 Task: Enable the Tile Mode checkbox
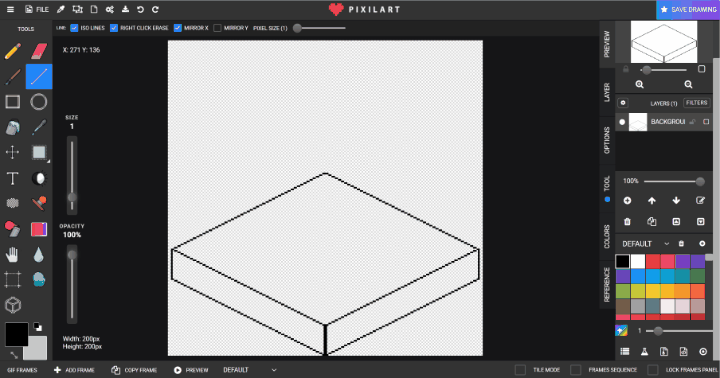[520, 370]
